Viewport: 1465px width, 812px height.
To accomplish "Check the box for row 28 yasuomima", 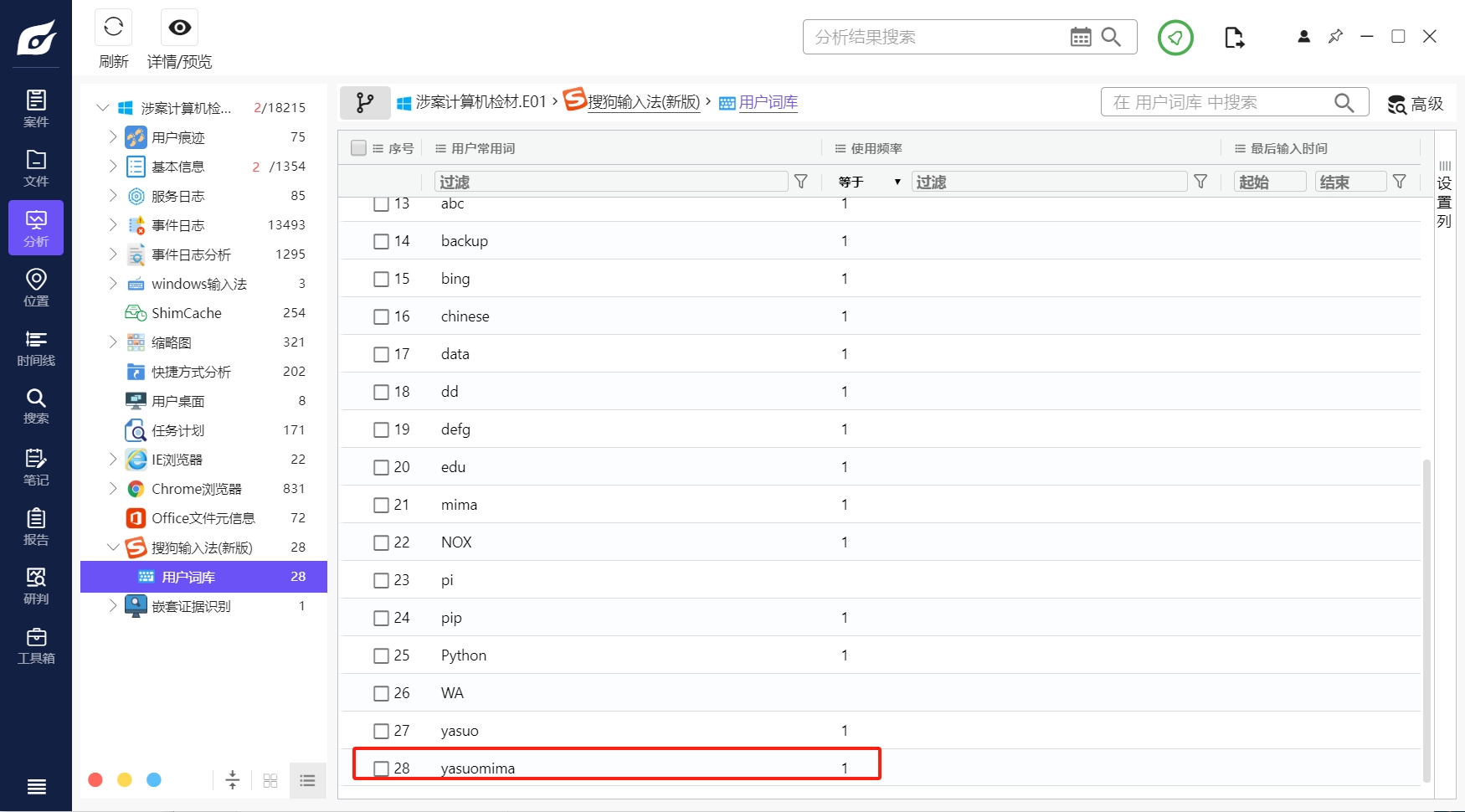I will coord(381,768).
